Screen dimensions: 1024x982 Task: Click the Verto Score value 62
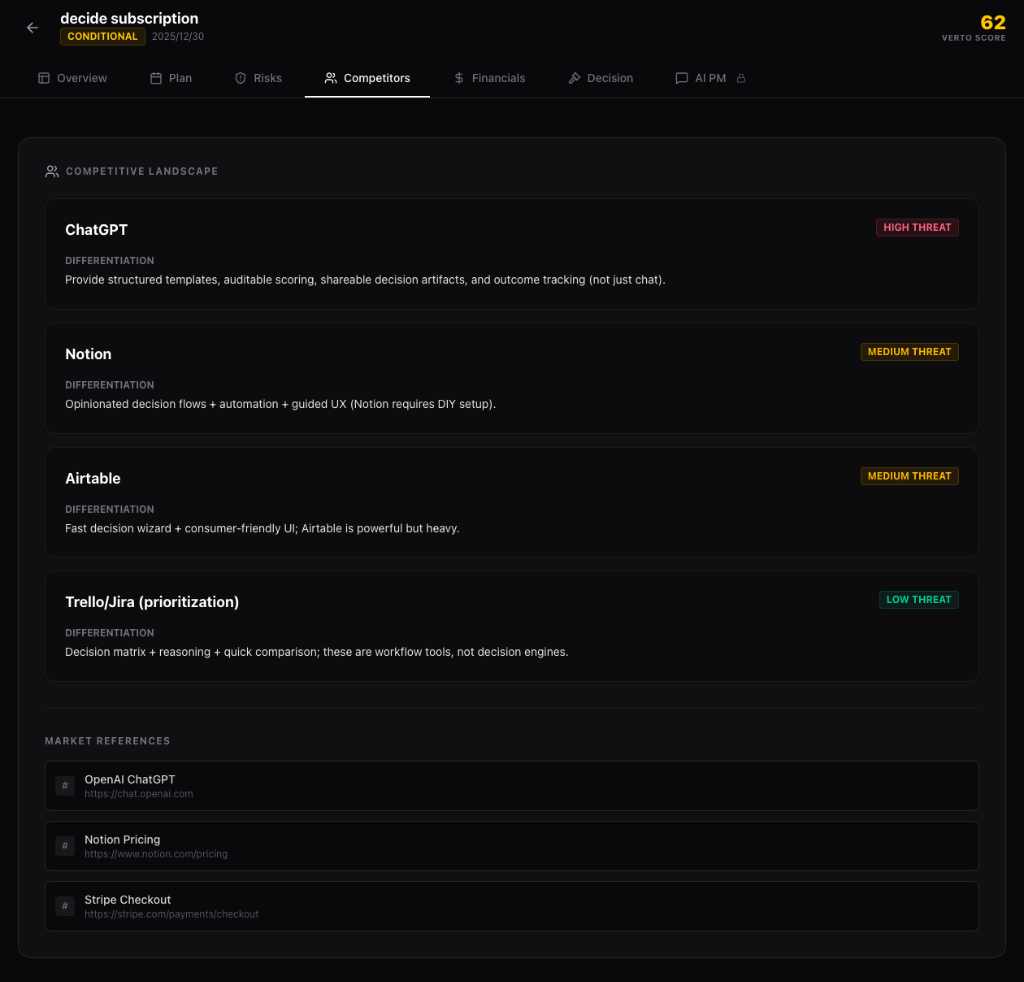pos(992,23)
